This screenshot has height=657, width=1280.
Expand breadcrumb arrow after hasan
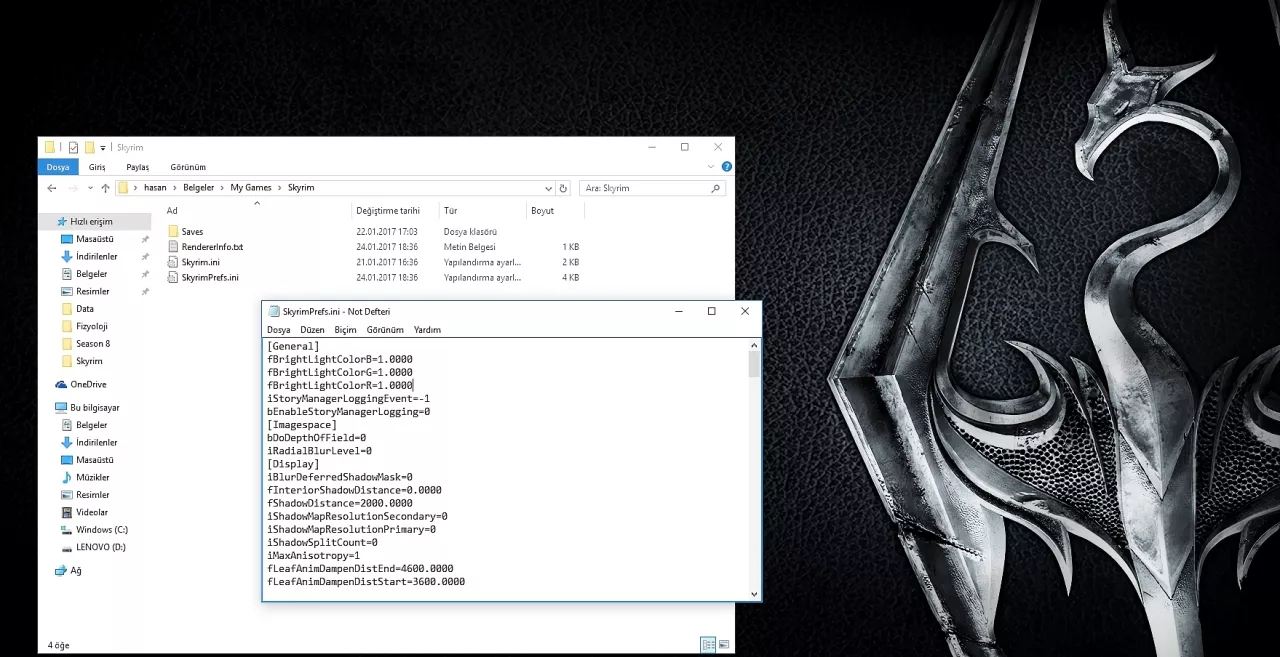tap(174, 188)
